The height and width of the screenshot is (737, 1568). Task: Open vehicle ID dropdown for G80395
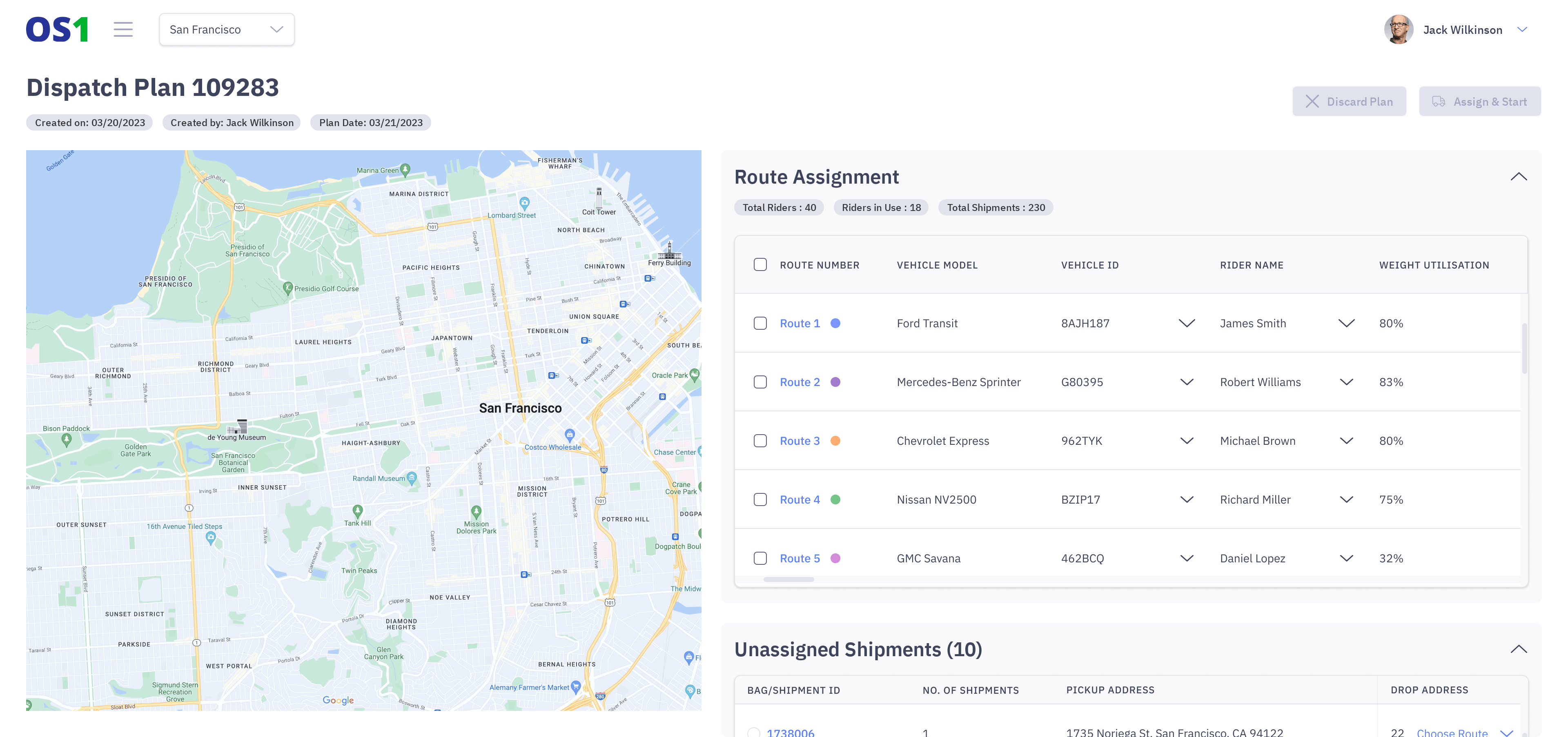[1186, 382]
